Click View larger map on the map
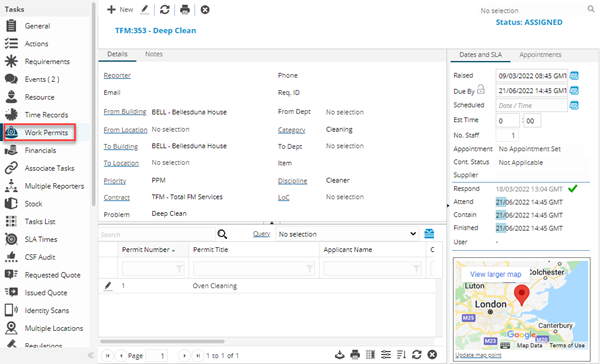 [x=496, y=274]
